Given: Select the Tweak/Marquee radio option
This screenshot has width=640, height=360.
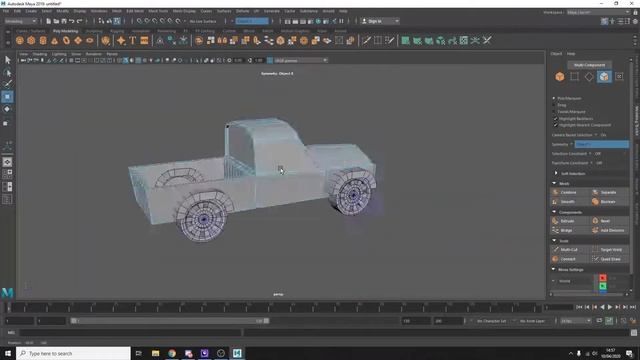Looking at the screenshot, I should click(554, 111).
